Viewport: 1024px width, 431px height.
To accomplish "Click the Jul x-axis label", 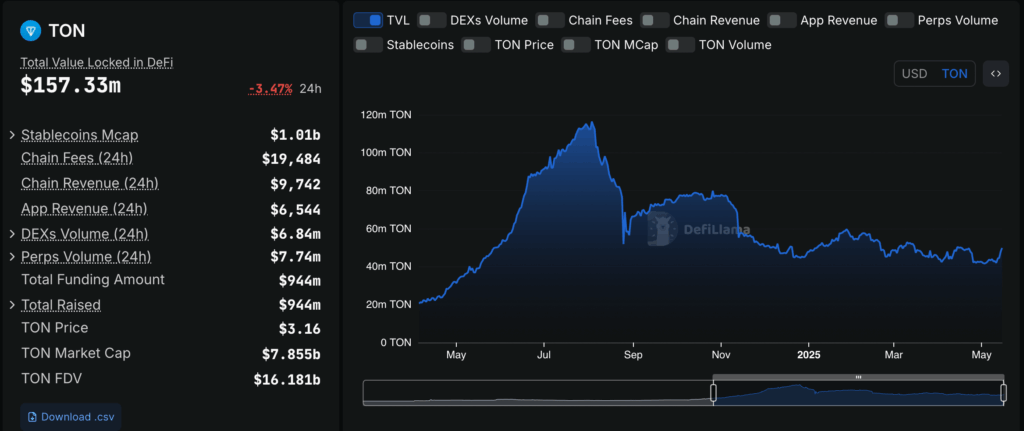I will click(544, 355).
